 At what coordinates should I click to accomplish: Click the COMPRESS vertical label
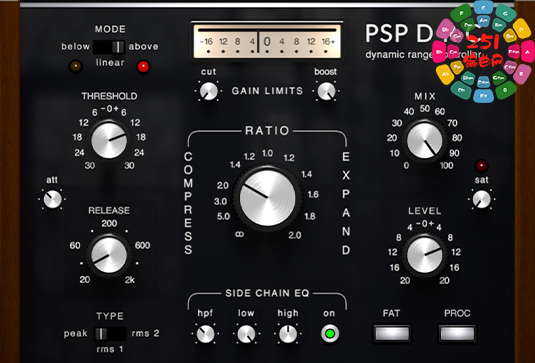click(x=188, y=203)
